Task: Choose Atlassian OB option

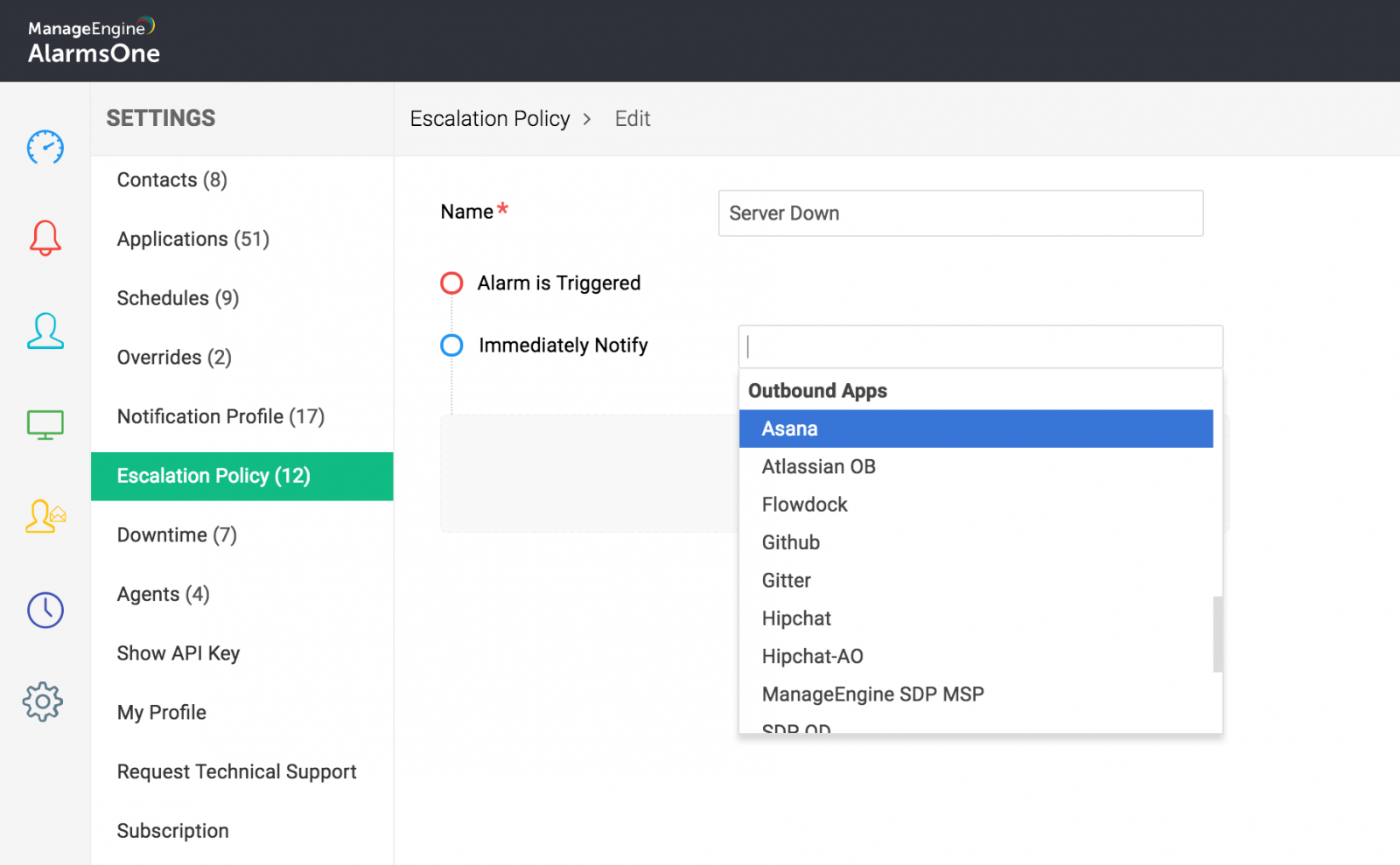Action: click(x=976, y=467)
